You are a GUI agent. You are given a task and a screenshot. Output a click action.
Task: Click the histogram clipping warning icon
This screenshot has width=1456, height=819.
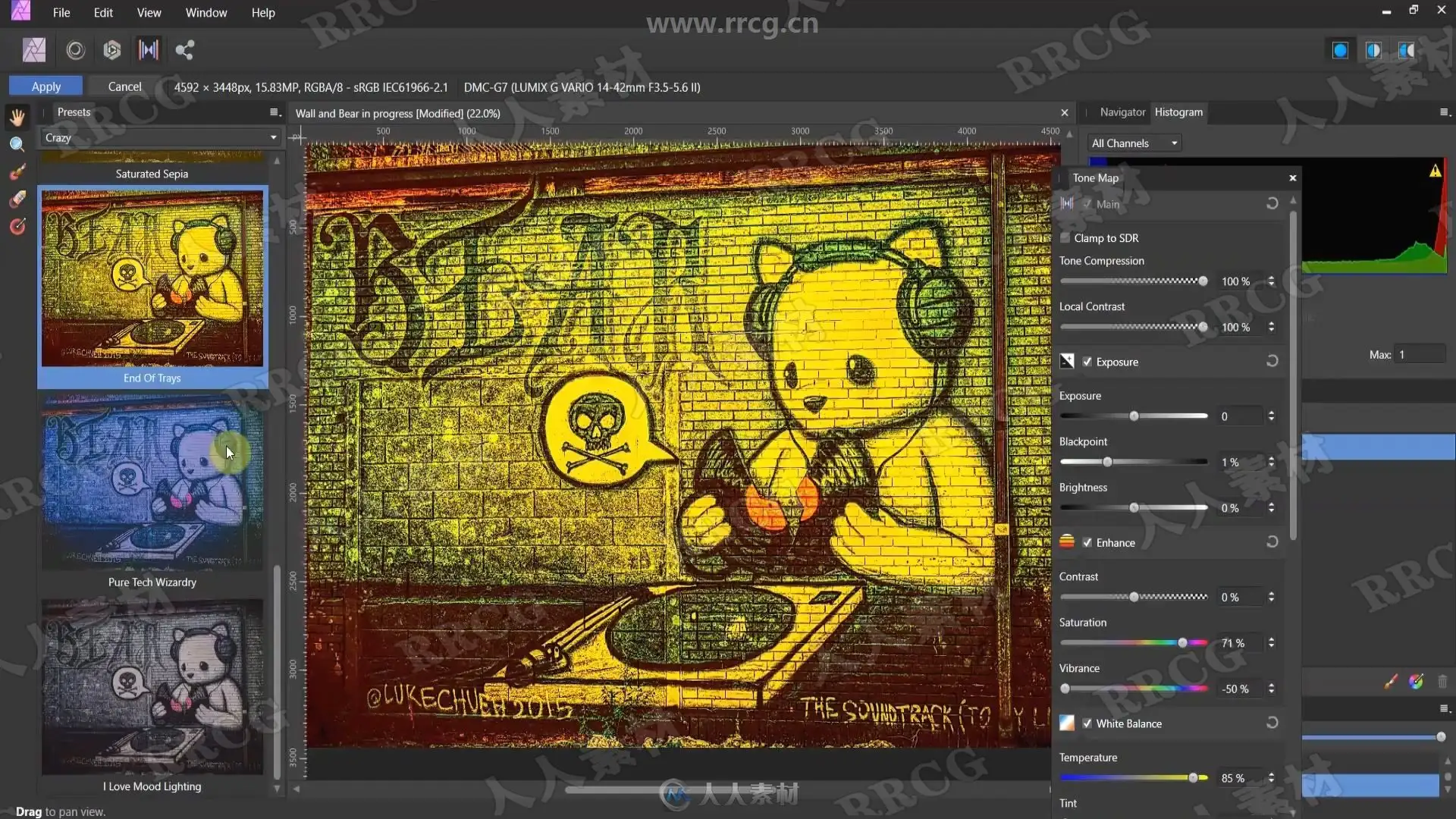point(1435,171)
